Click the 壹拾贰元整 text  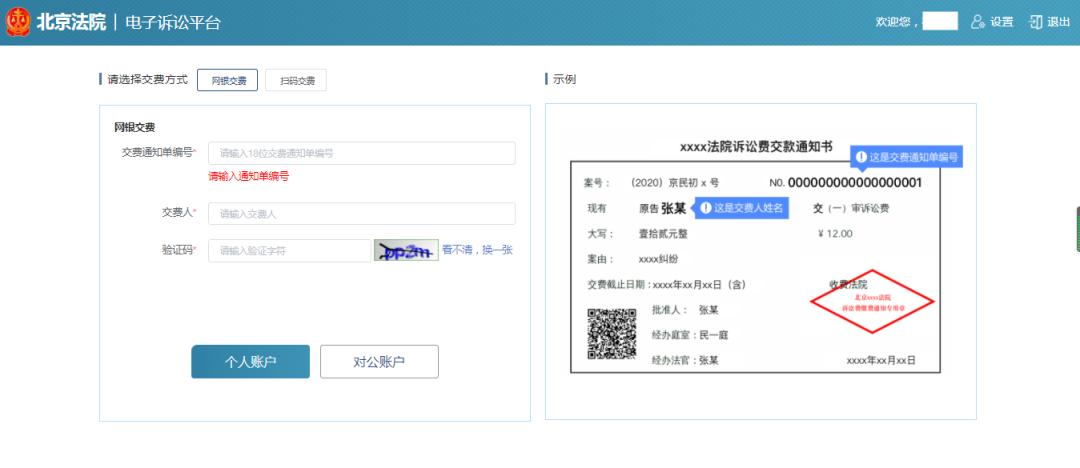click(663, 234)
